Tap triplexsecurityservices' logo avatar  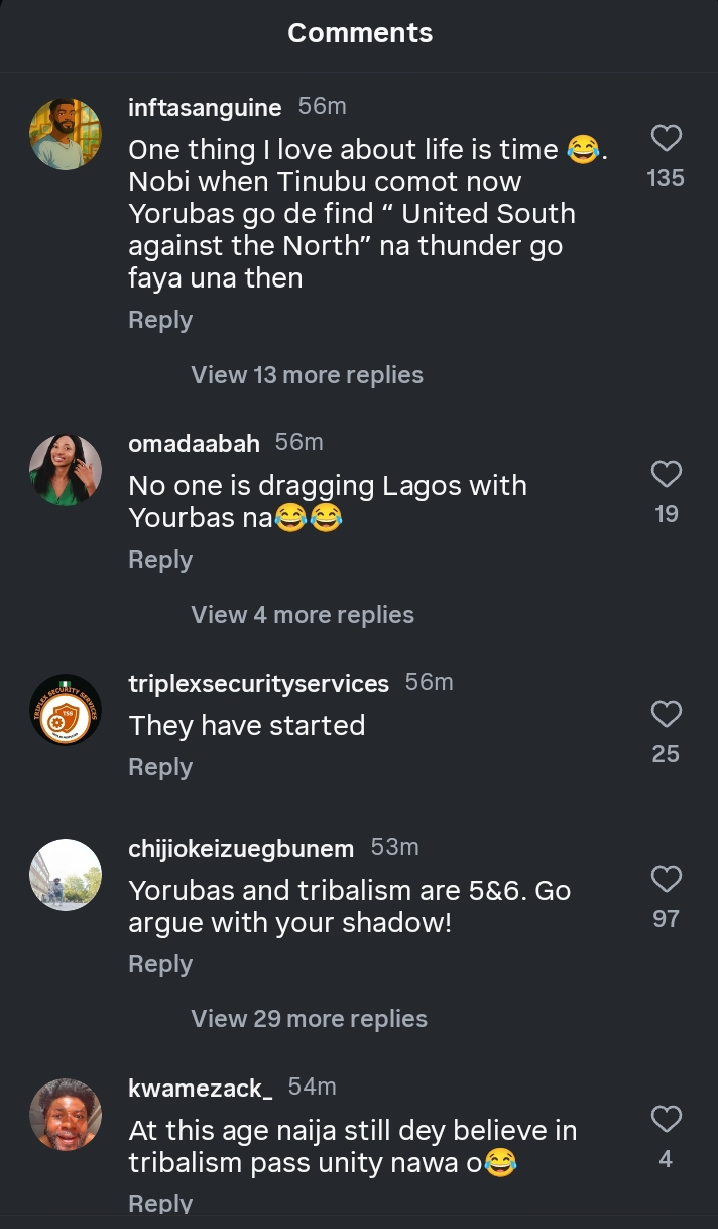[66, 710]
